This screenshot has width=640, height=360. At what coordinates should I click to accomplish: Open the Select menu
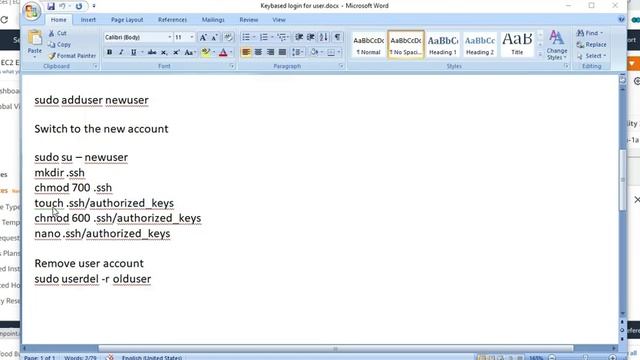(591, 56)
